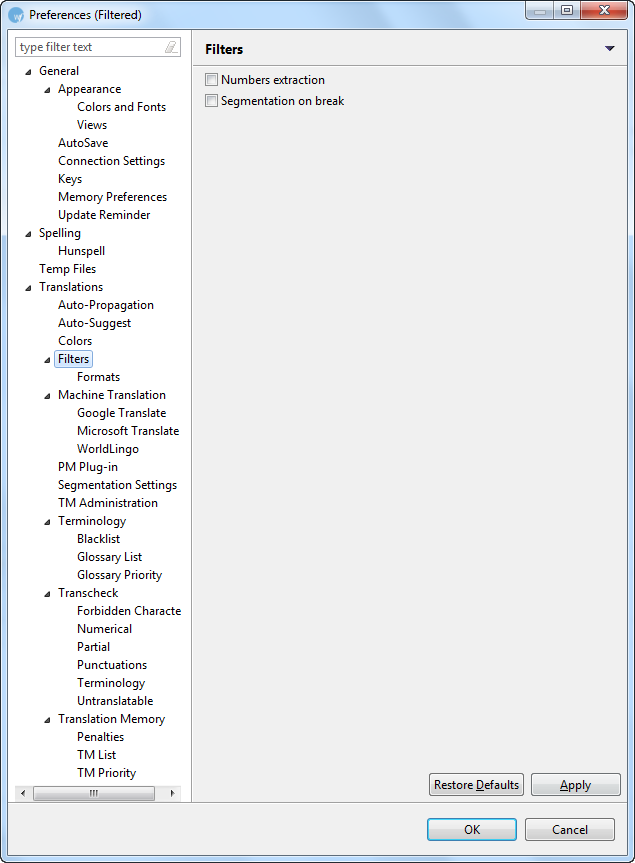Select the Translation Memory label
This screenshot has width=635, height=863.
111,719
